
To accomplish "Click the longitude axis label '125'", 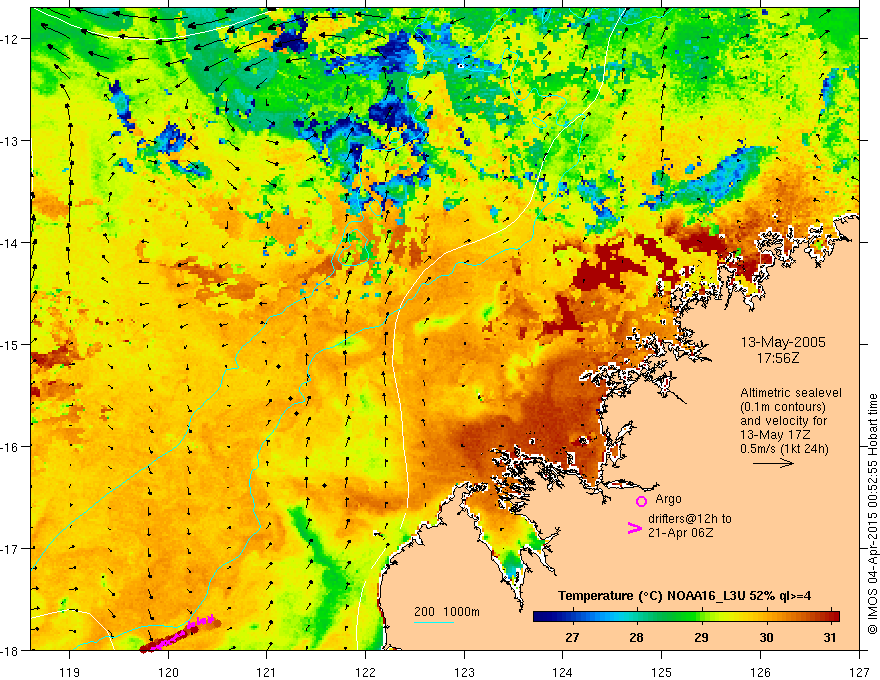I will click(662, 673).
